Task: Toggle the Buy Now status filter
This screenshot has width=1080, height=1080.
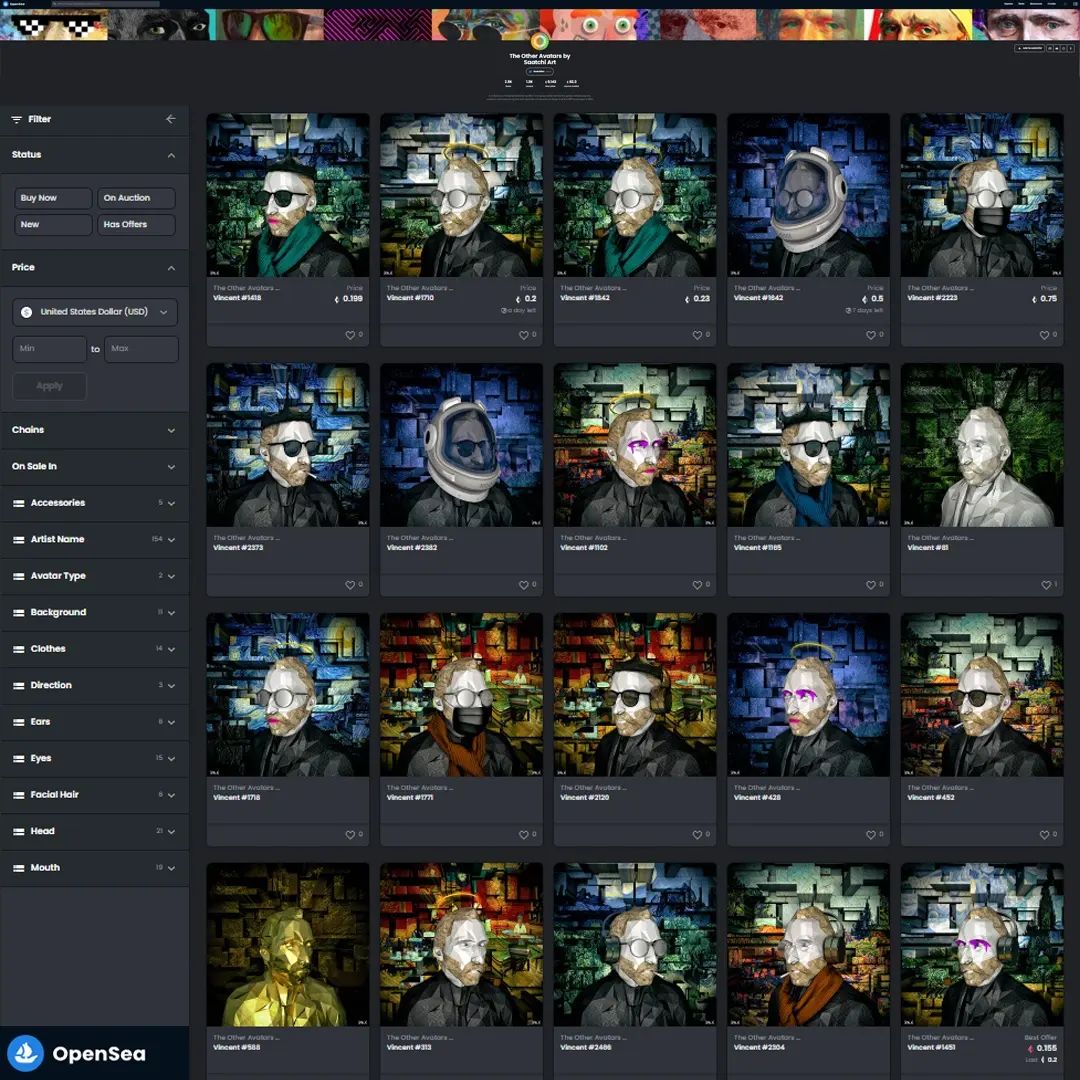Action: coord(53,198)
